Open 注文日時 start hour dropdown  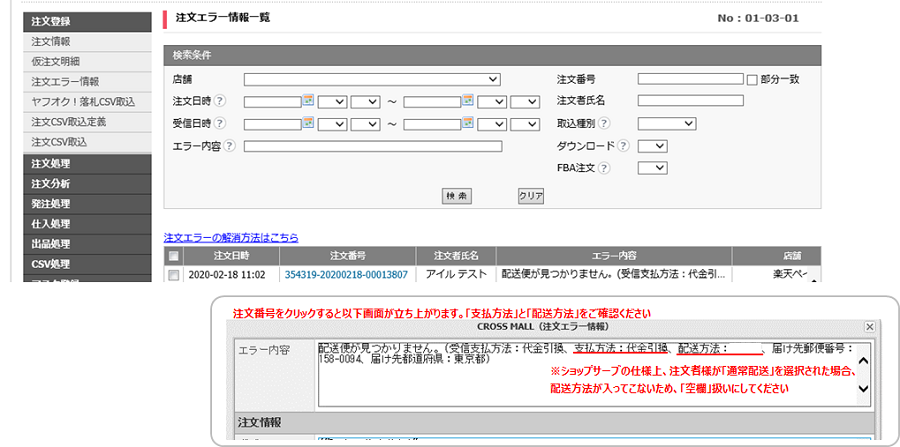coord(332,102)
